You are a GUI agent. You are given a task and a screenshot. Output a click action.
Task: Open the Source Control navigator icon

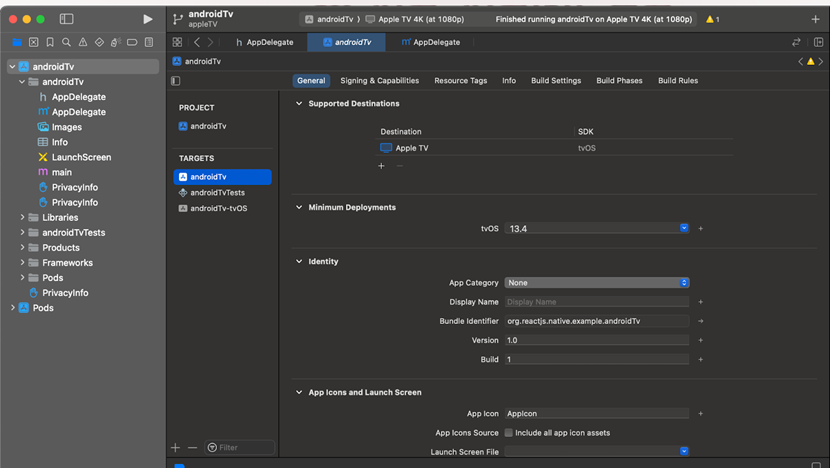pyautogui.click(x=33, y=42)
